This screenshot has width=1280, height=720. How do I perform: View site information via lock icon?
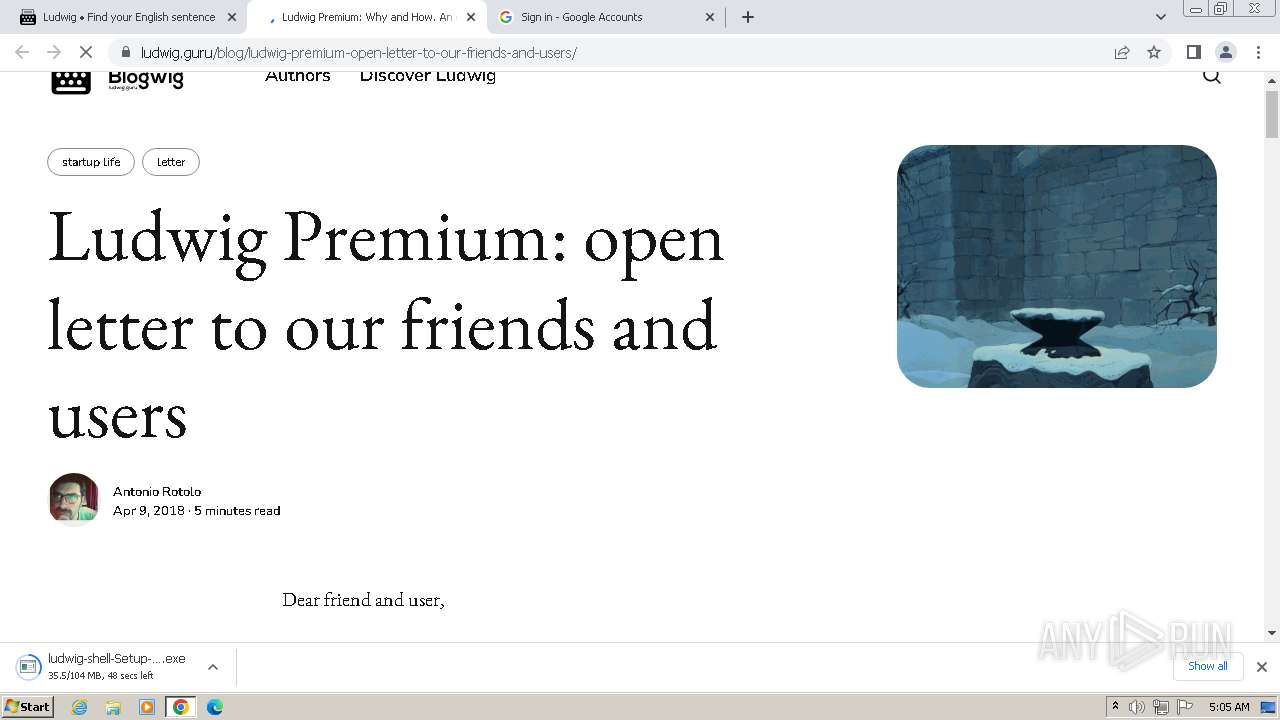[x=126, y=52]
